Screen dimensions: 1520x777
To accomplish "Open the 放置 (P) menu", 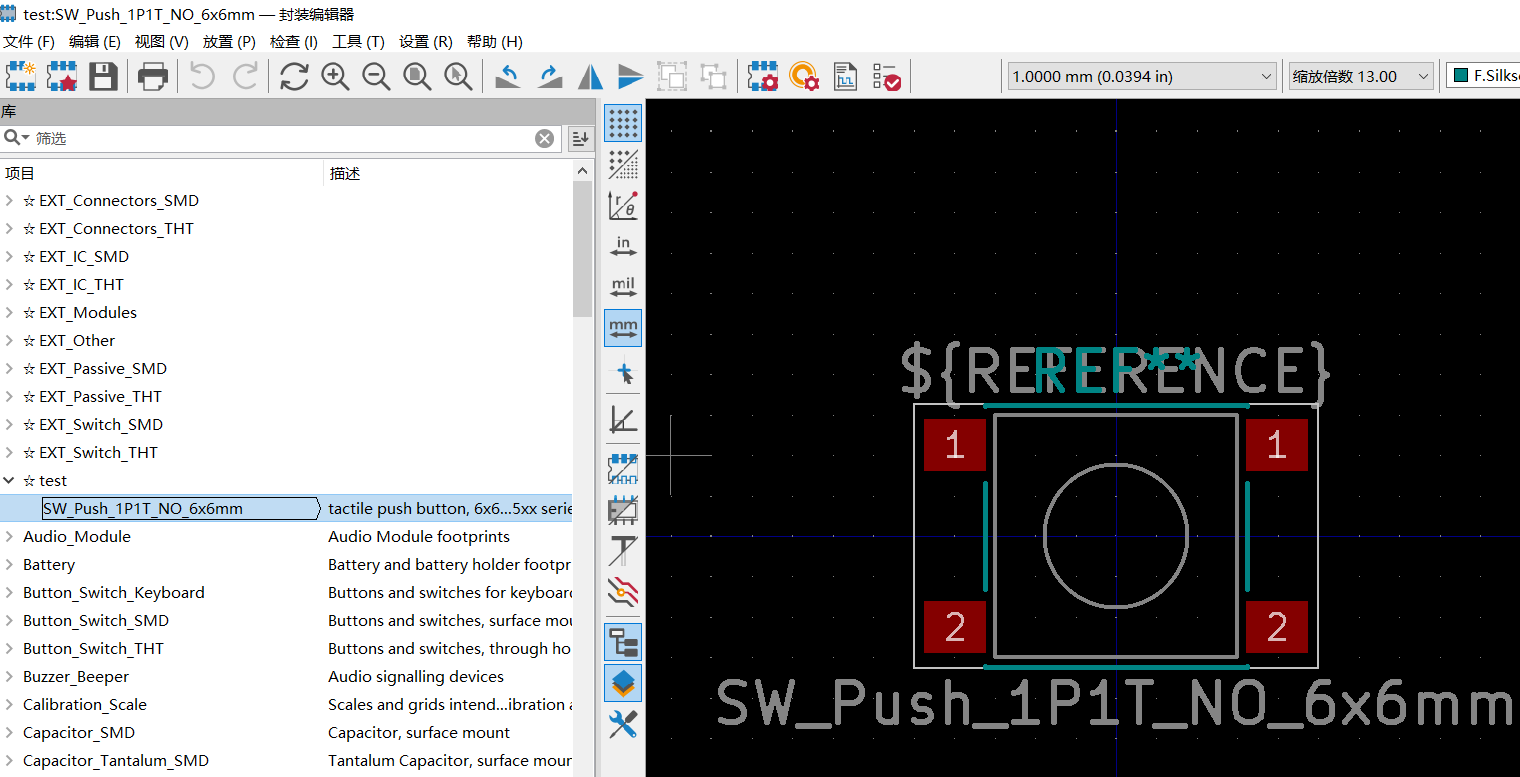I will [229, 42].
